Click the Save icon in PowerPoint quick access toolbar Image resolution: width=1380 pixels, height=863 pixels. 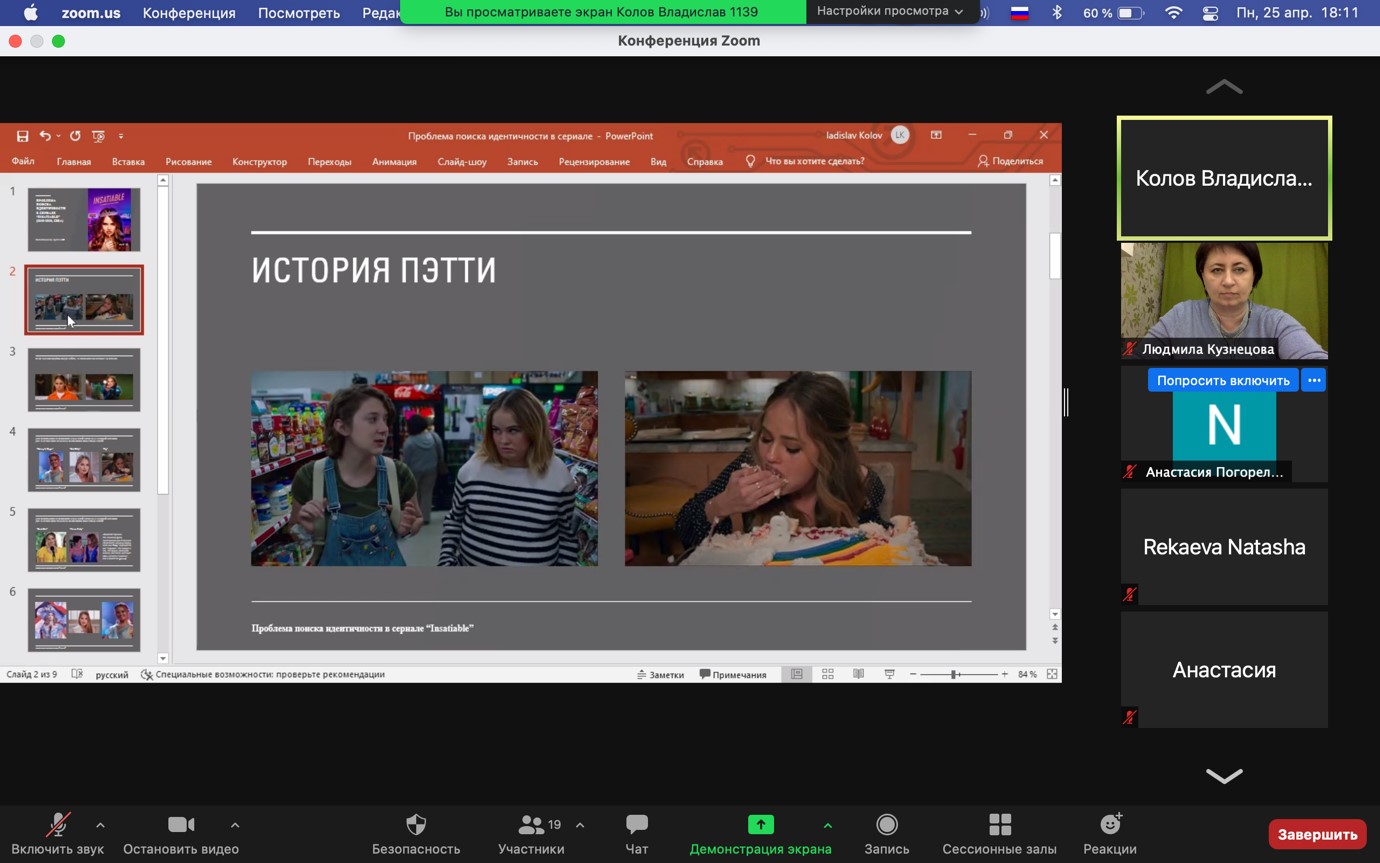[x=22, y=136]
